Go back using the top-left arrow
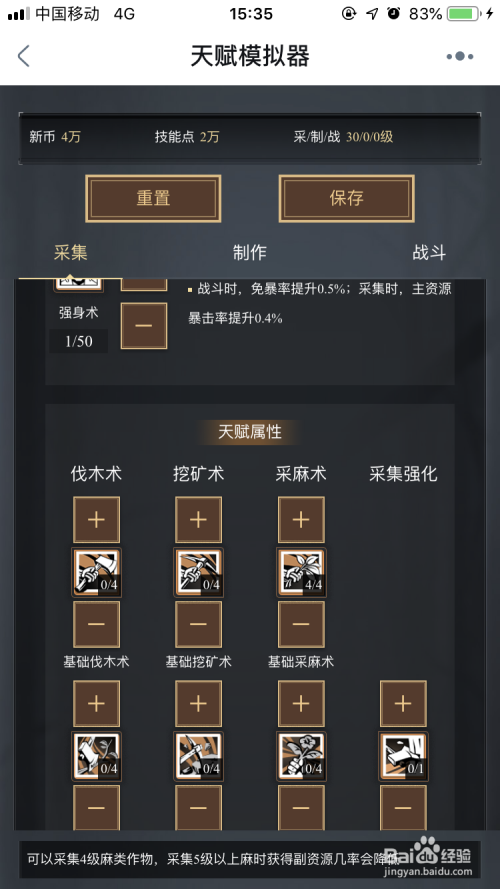500x889 pixels. point(23,56)
